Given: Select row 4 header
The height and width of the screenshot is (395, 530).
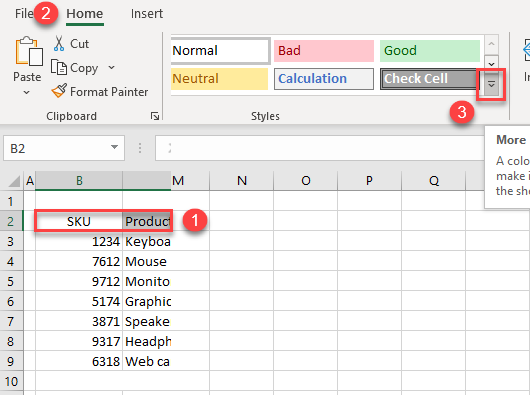Looking at the screenshot, I should [x=11, y=261].
